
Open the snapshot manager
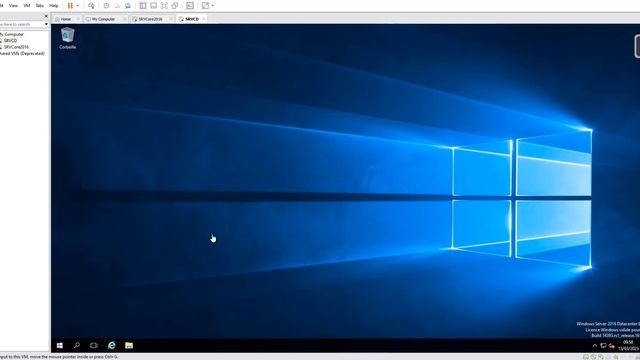pyautogui.click(x=128, y=6)
